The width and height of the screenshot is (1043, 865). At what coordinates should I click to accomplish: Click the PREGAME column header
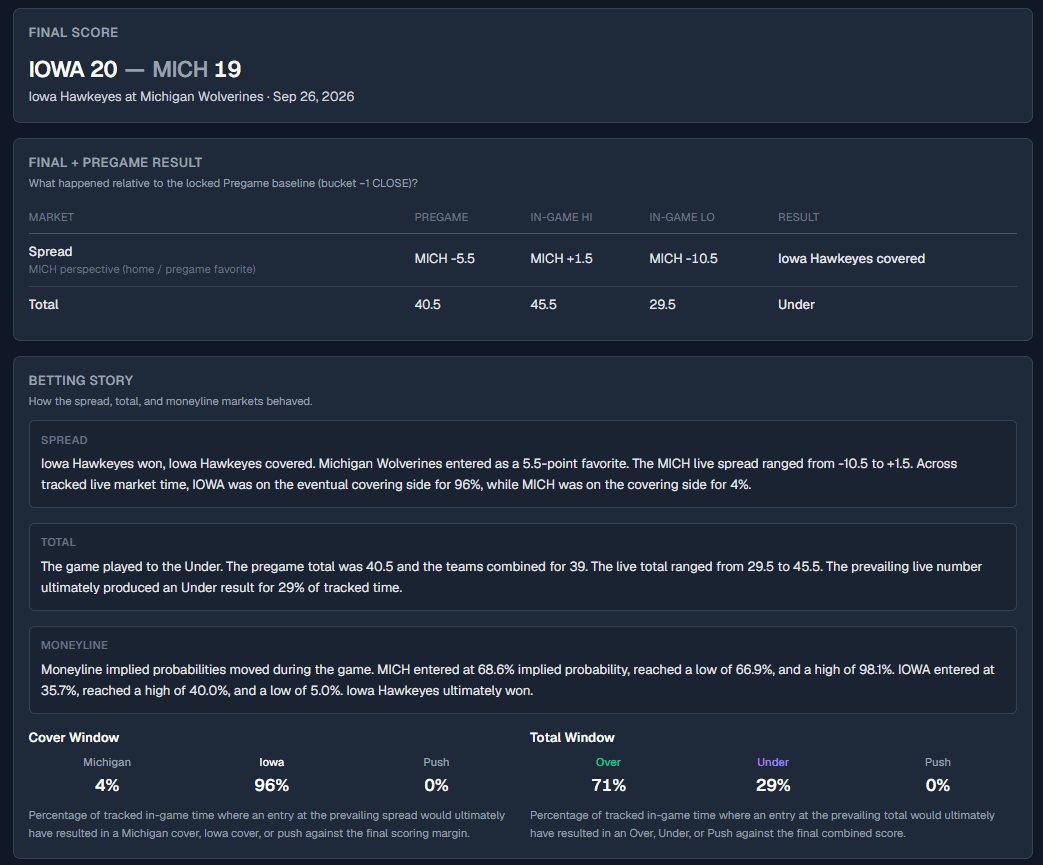[441, 217]
